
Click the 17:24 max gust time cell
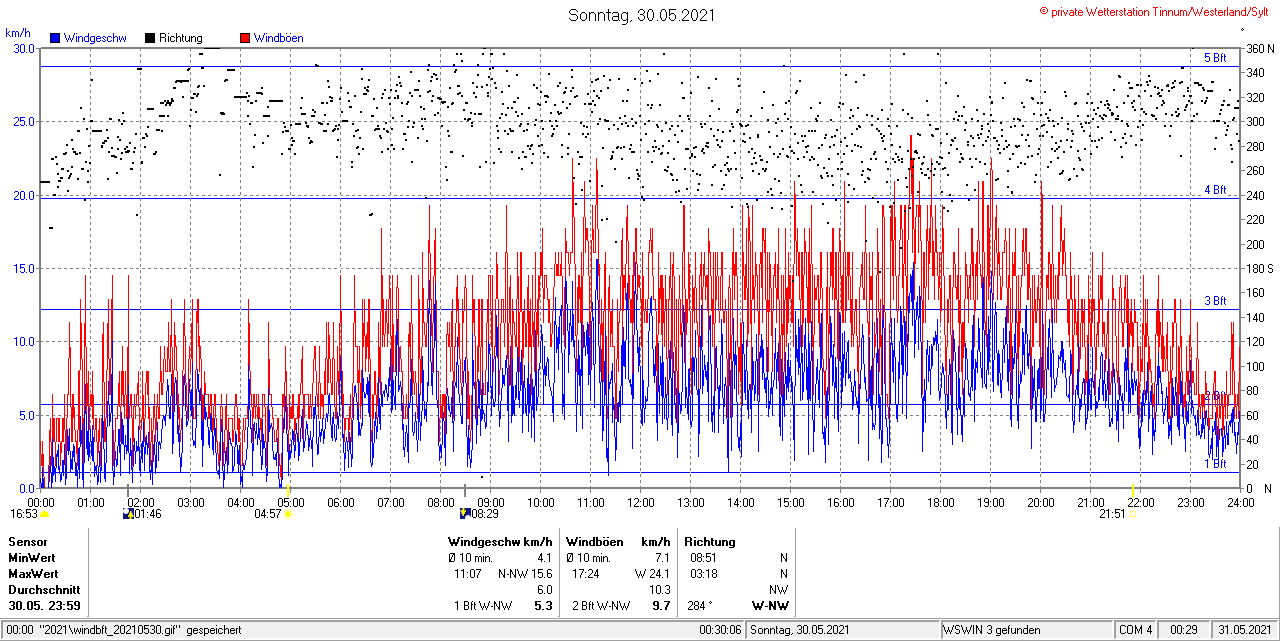point(586,574)
